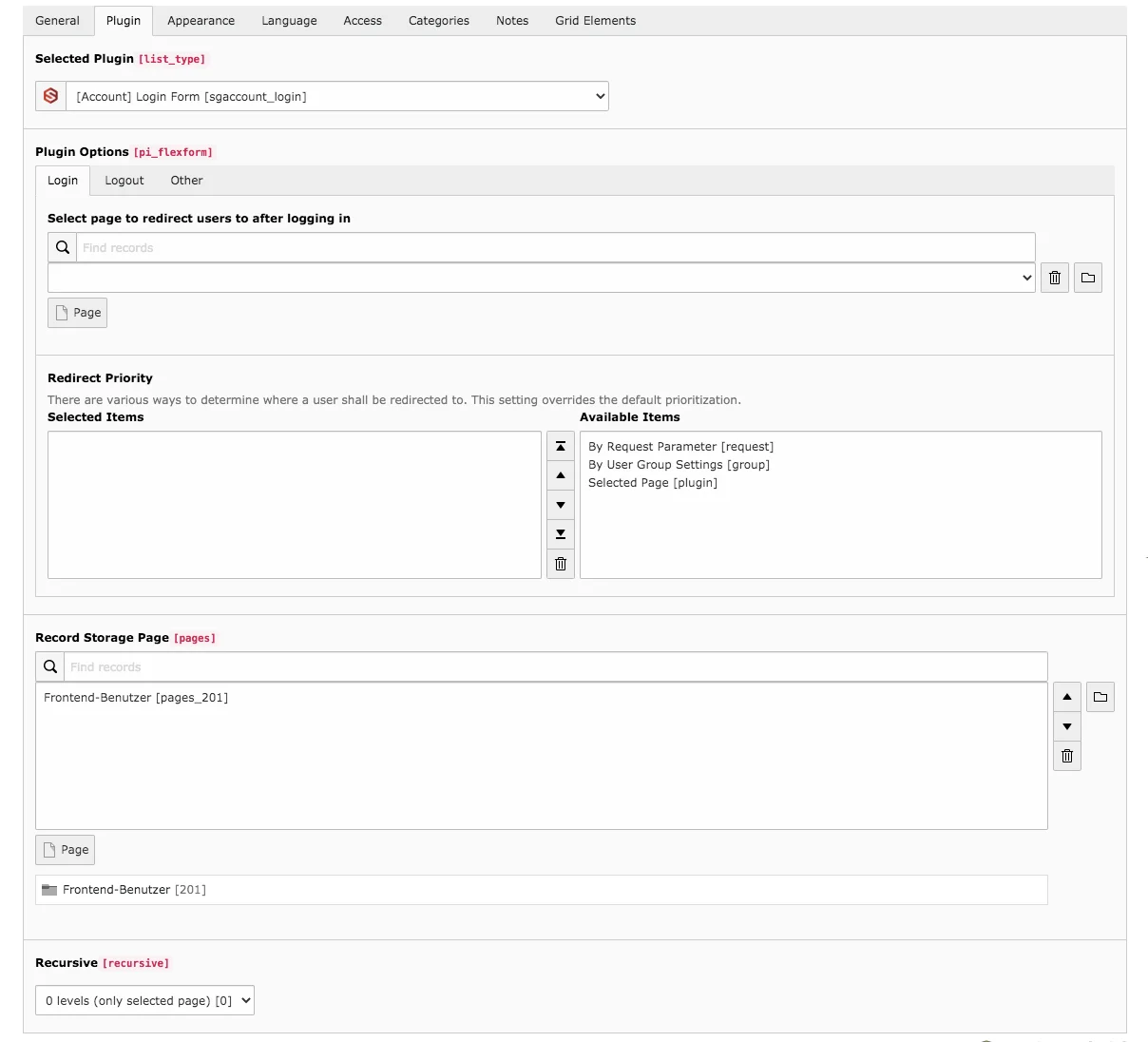Switch to the Logout tab
Viewport: 1148px width, 1042px height.
(x=124, y=180)
